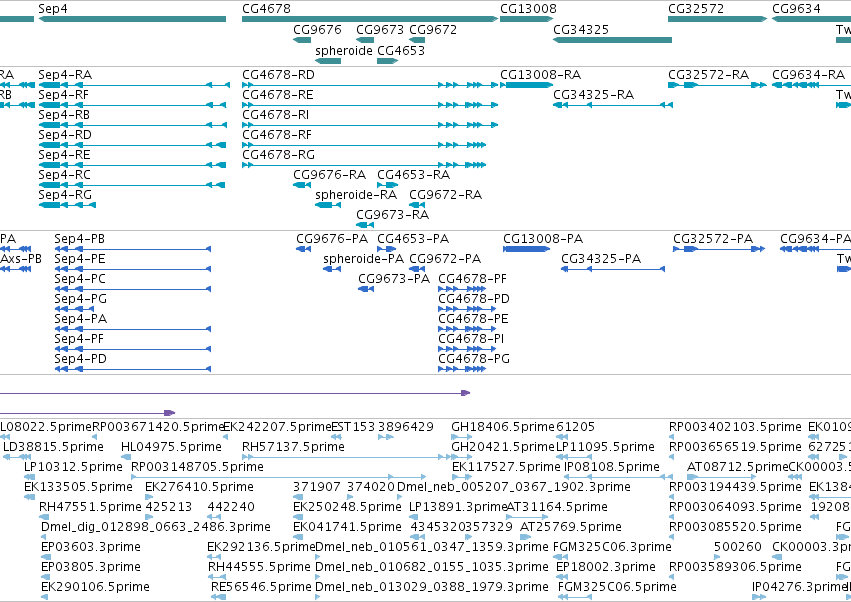Select the CG9634 gene label
Image resolution: width=851 pixels, height=602 pixels.
click(x=796, y=9)
